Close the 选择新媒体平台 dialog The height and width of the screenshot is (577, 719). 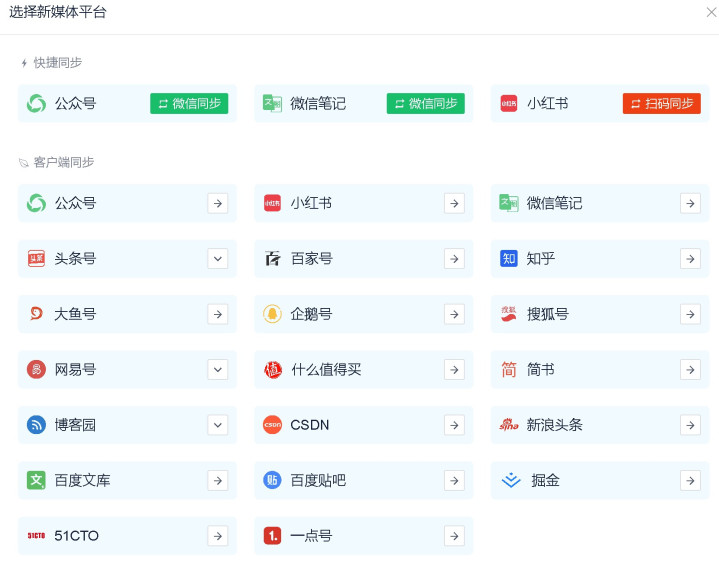711,12
